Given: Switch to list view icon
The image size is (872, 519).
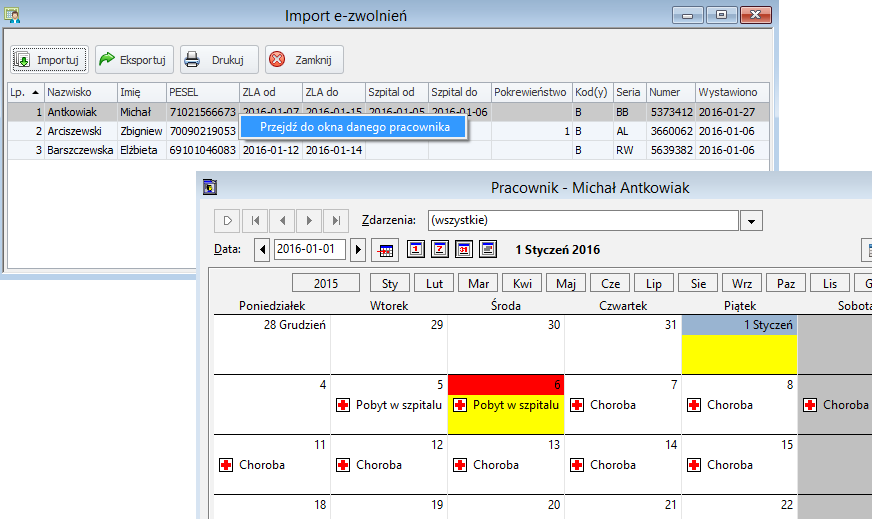Looking at the screenshot, I should pos(488,249).
